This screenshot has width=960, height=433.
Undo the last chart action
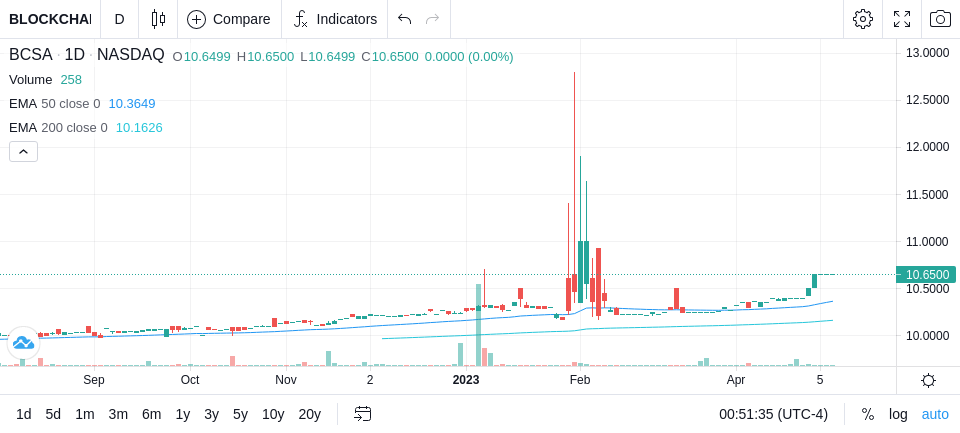pyautogui.click(x=404, y=19)
